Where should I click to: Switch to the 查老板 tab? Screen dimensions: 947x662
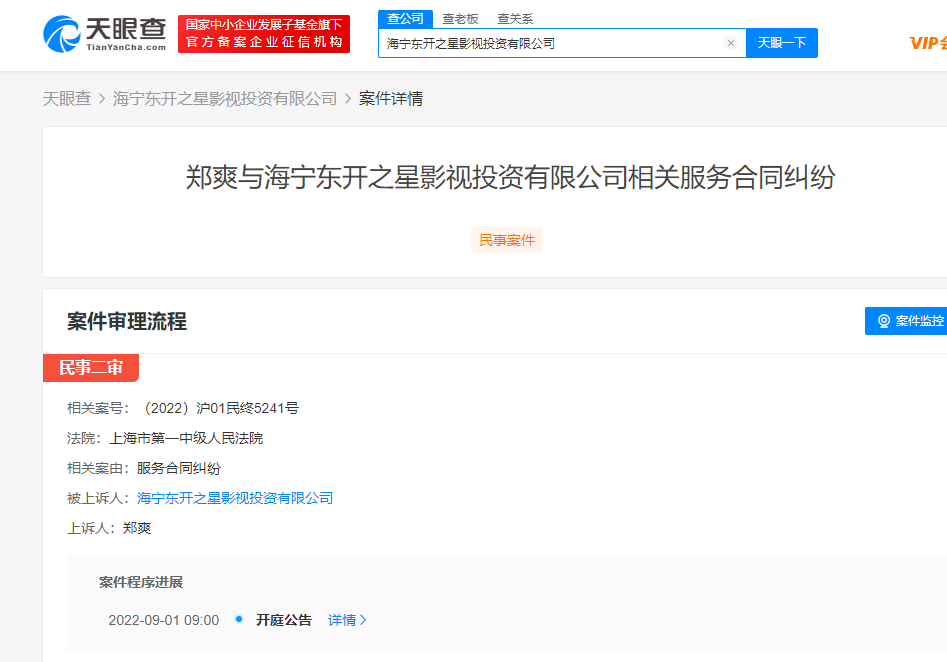click(460, 19)
